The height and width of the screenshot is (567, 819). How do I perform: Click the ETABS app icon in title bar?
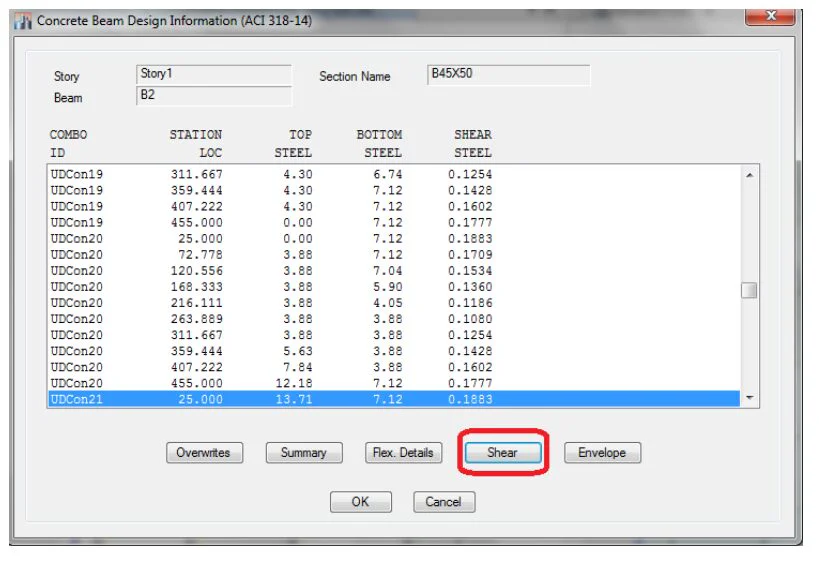(x=23, y=21)
